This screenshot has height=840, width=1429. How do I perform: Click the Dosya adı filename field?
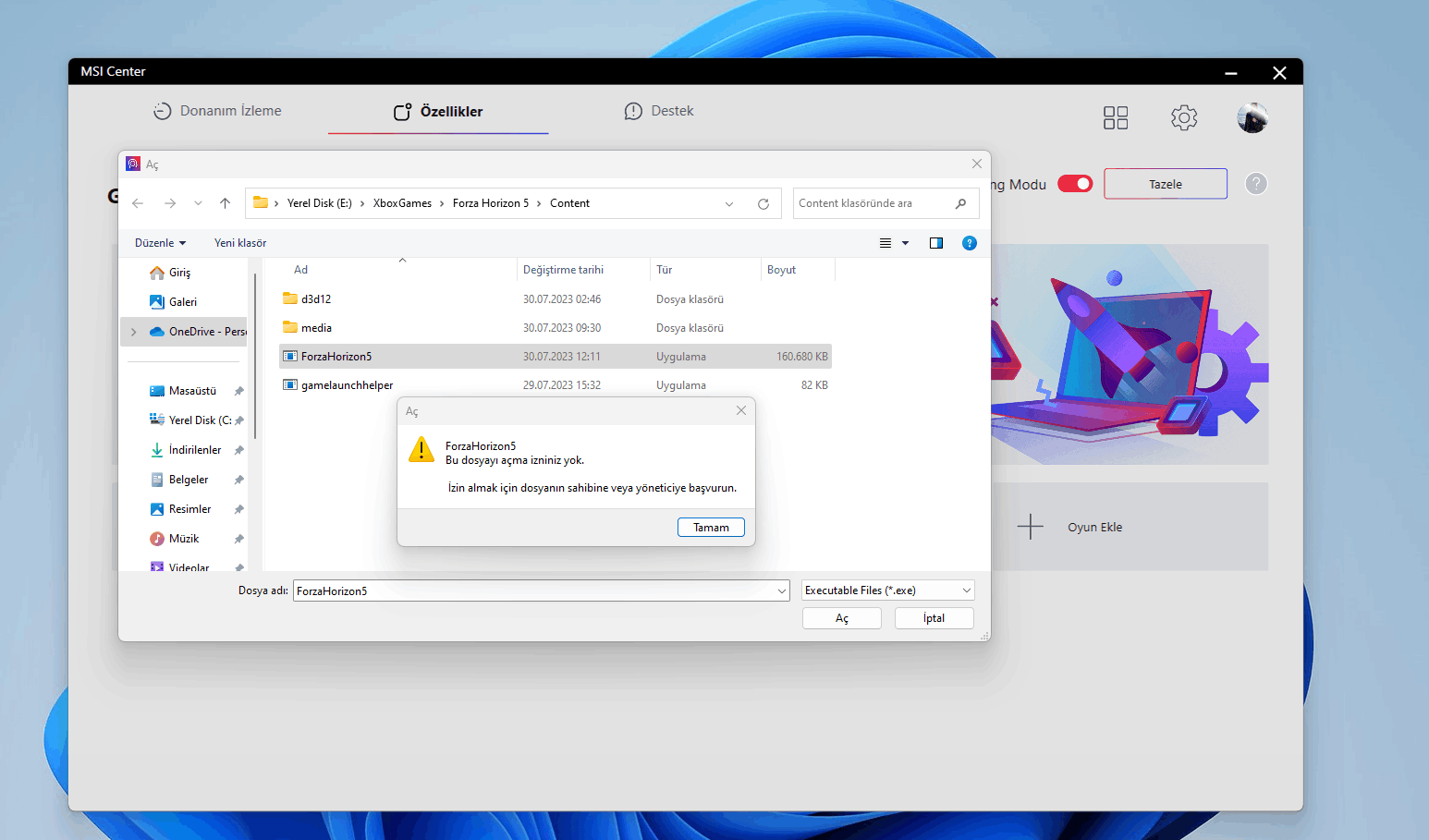[x=533, y=590]
